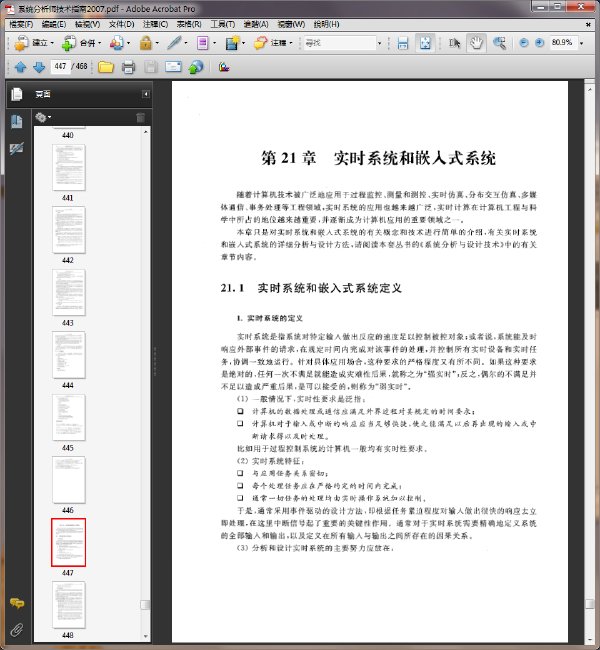Click the purple forms icon
The height and width of the screenshot is (650, 600).
coord(203,43)
